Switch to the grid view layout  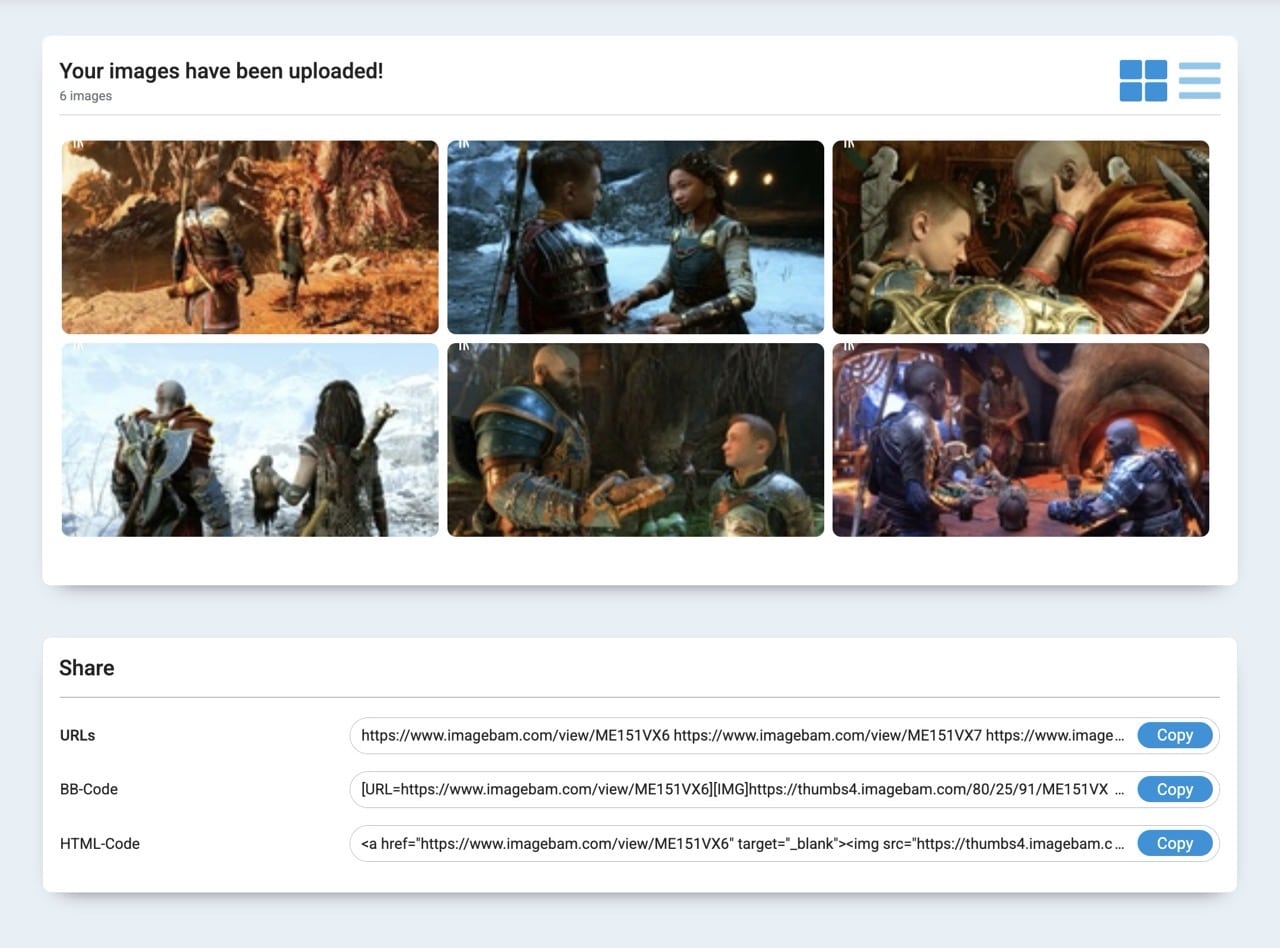pyautogui.click(x=1143, y=81)
